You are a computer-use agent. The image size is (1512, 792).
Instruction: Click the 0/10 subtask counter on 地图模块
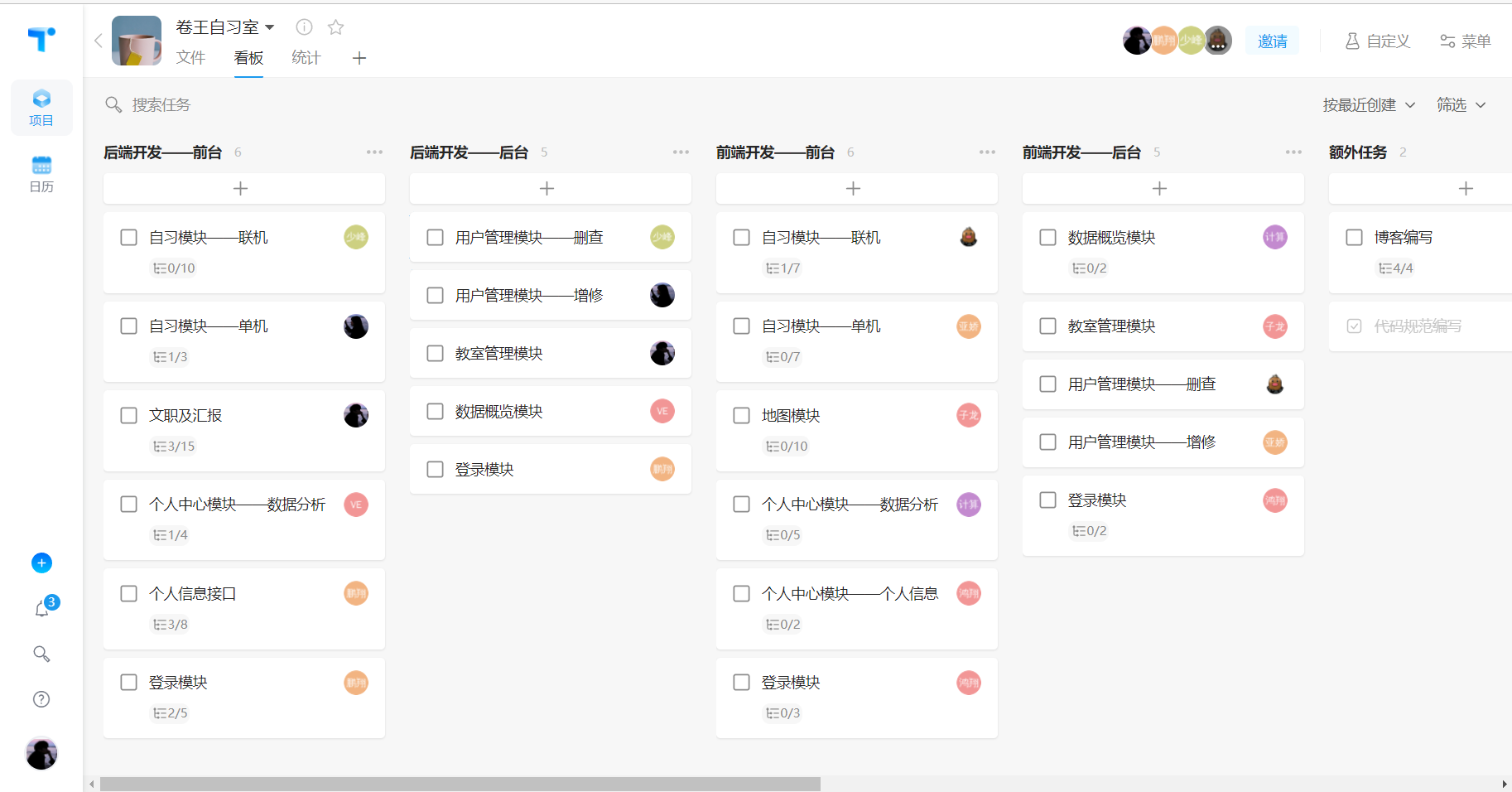[787, 447]
